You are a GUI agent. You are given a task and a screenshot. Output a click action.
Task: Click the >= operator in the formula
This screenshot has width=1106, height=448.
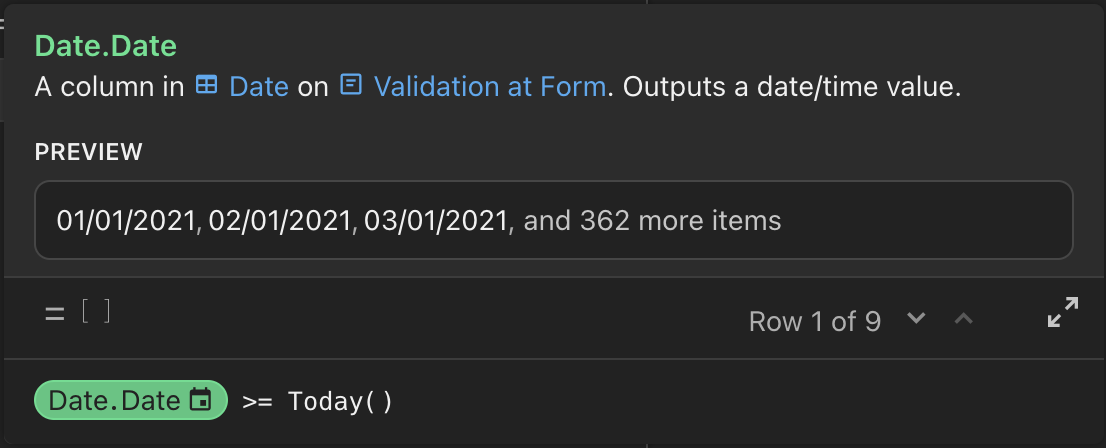click(x=257, y=401)
